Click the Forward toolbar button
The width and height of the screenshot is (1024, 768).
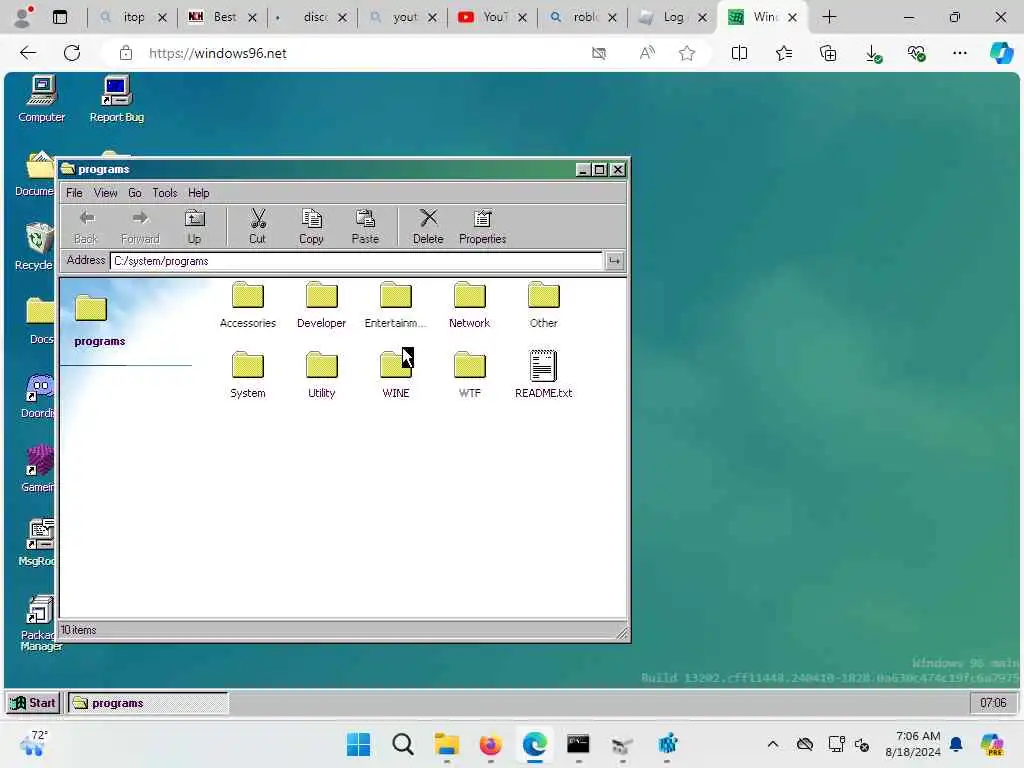click(x=140, y=227)
